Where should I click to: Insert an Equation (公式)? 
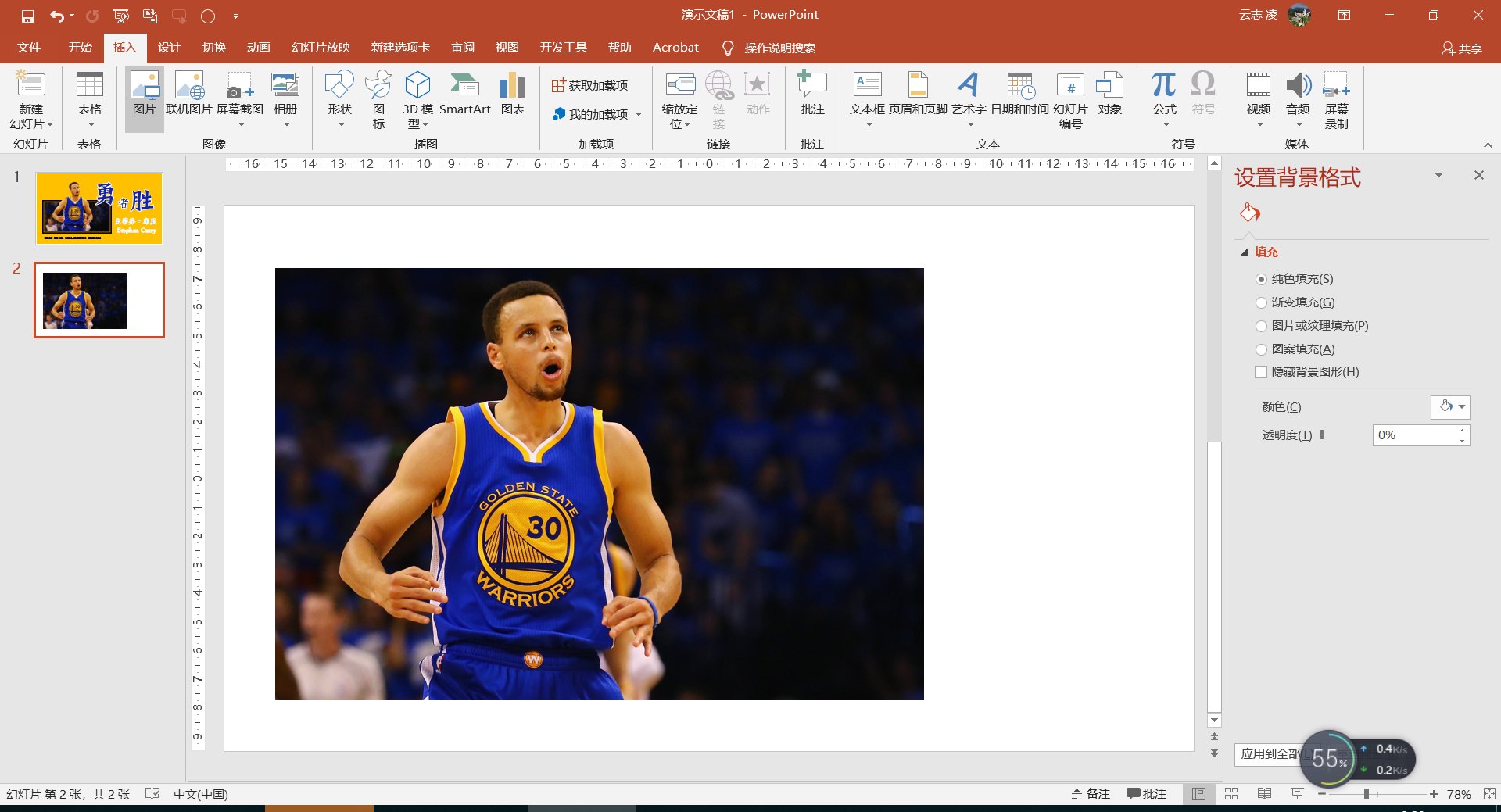pos(1165,101)
